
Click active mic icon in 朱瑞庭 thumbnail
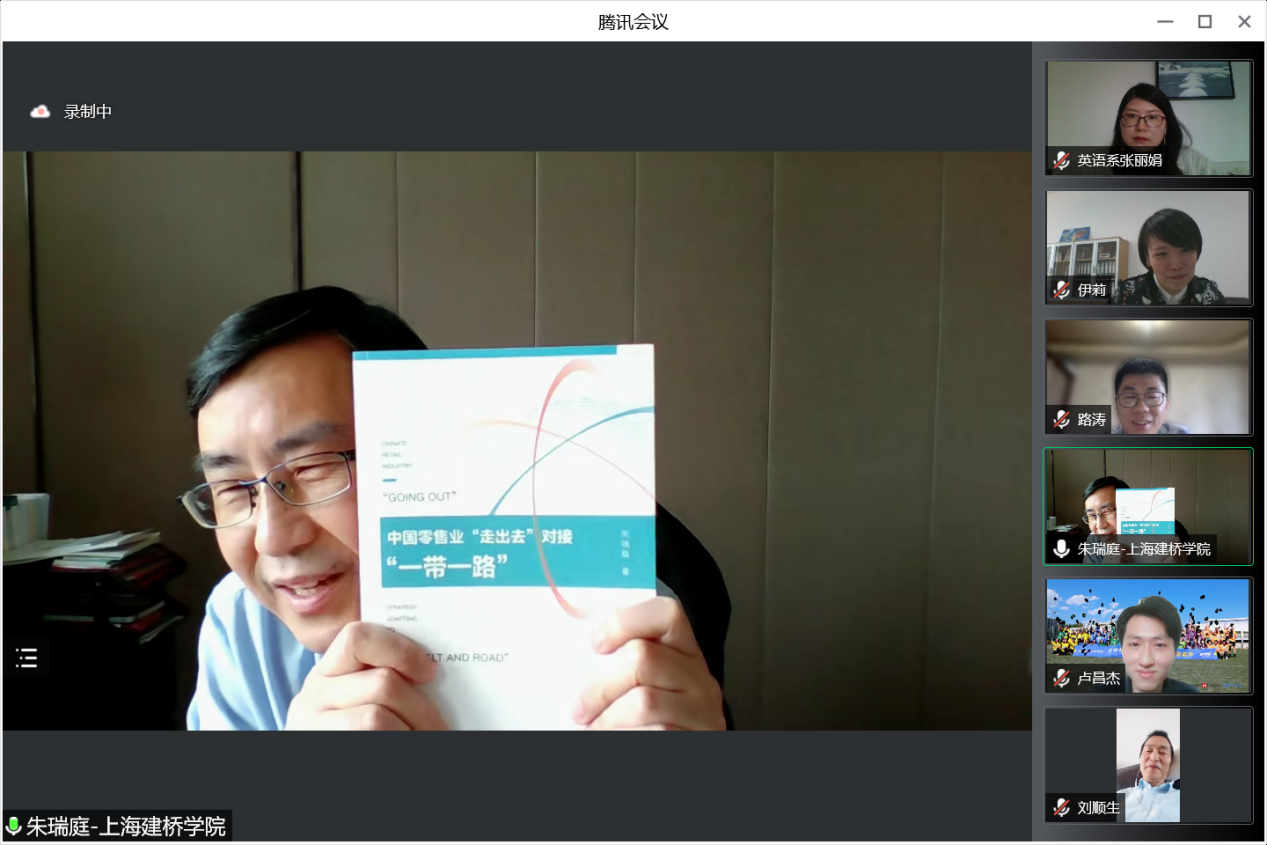(1061, 549)
